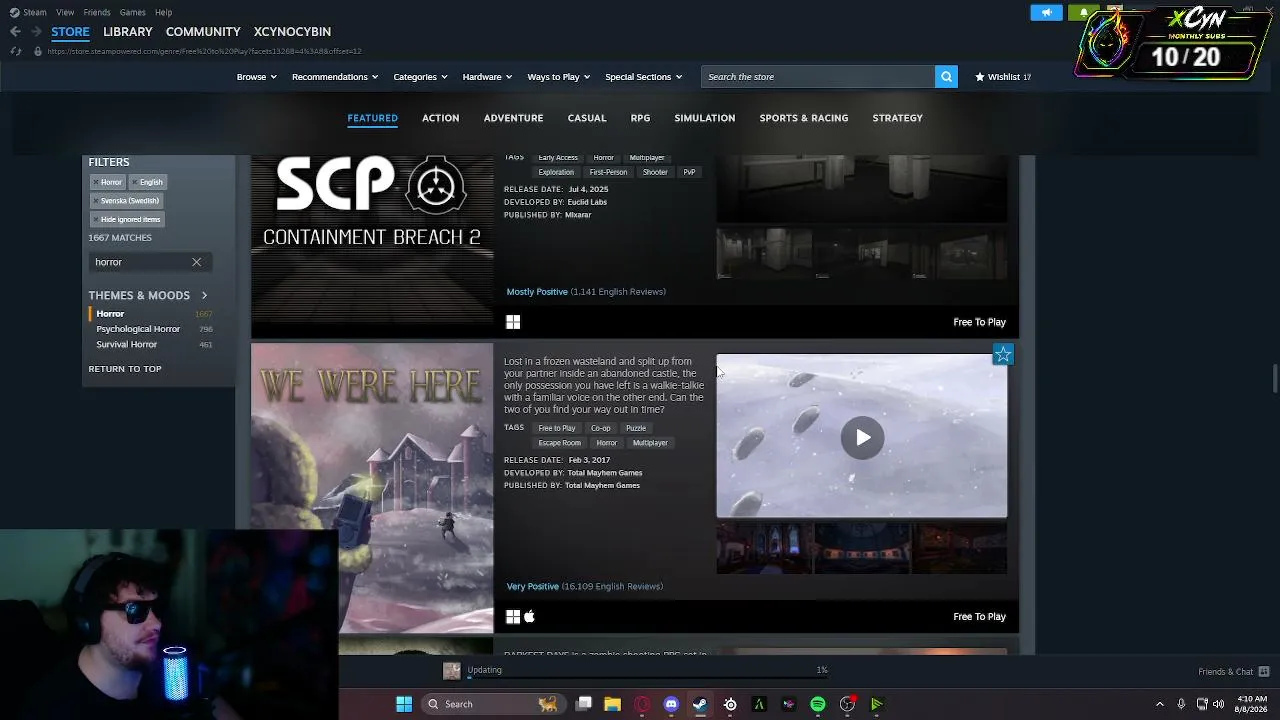The image size is (1280, 720).
Task: Open the Wishlist 17 button
Action: [x=1002, y=77]
